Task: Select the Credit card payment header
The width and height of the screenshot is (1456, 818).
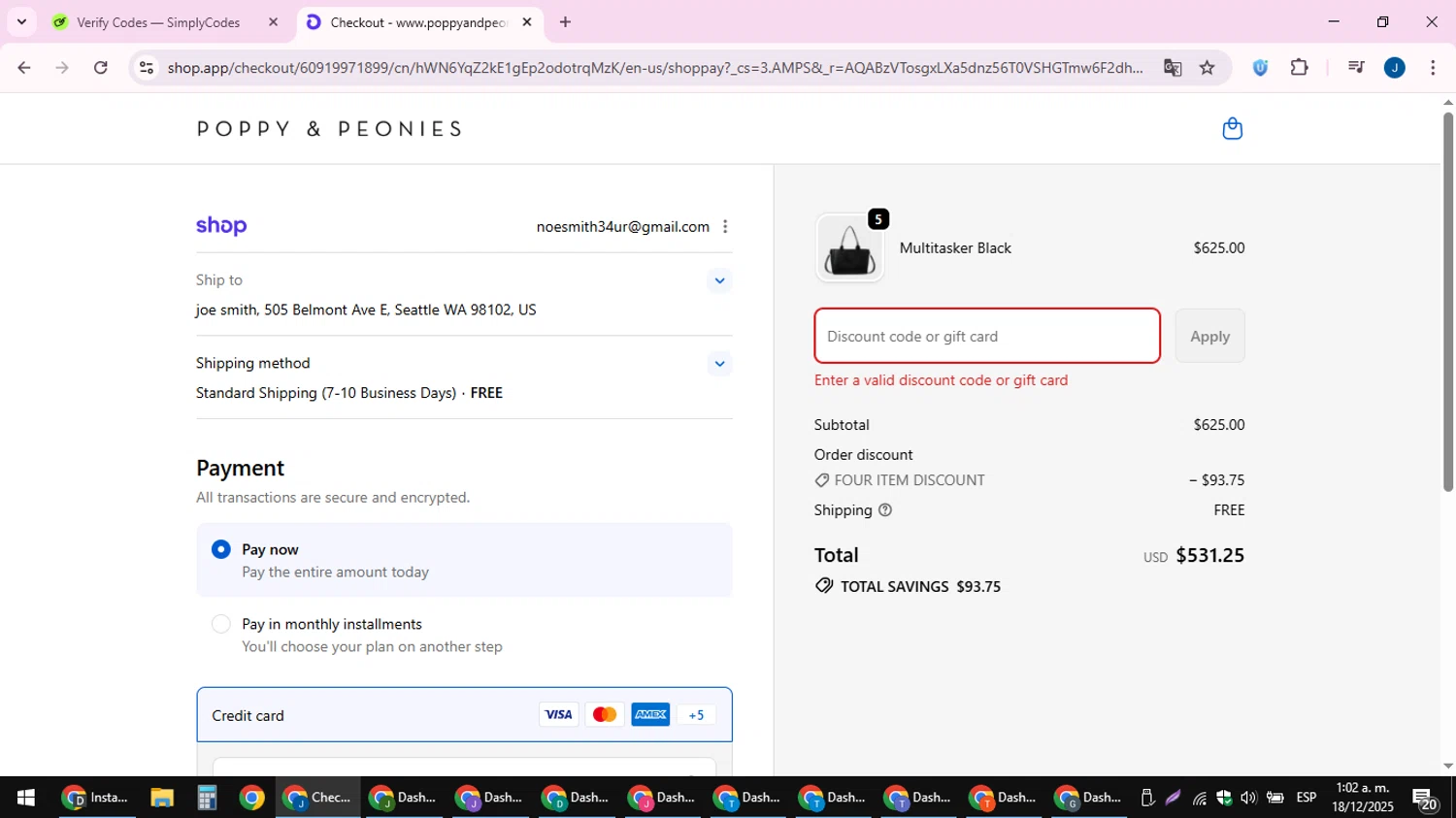Action: pyautogui.click(x=464, y=715)
